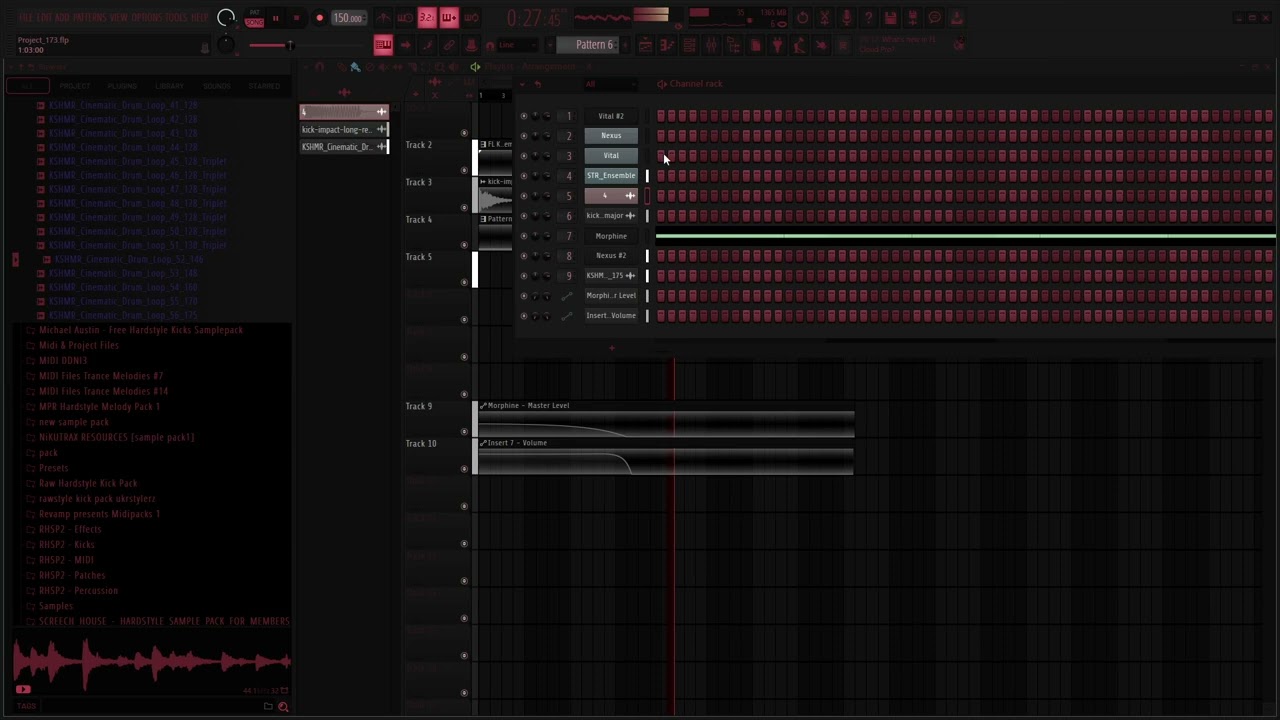This screenshot has height=720, width=1280.
Task: Open the undo history icon
Action: [802, 18]
